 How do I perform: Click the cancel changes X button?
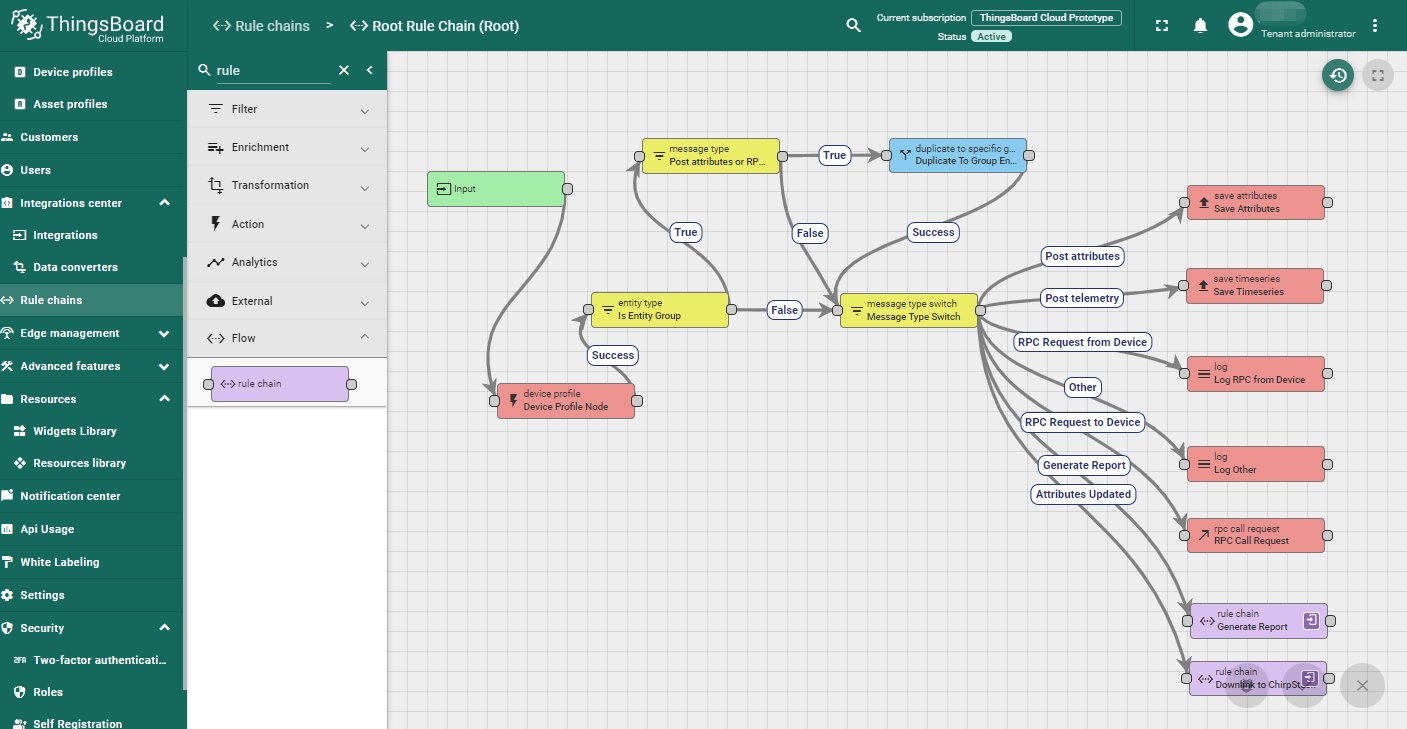pos(1362,686)
